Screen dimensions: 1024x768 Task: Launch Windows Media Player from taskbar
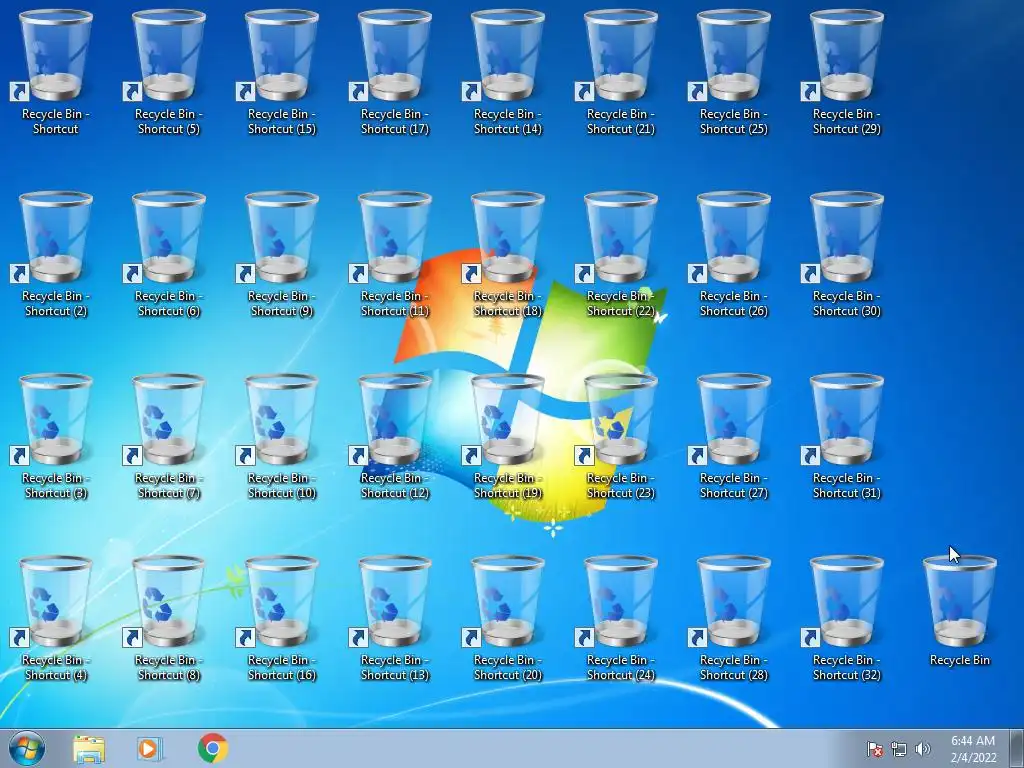pyautogui.click(x=150, y=749)
